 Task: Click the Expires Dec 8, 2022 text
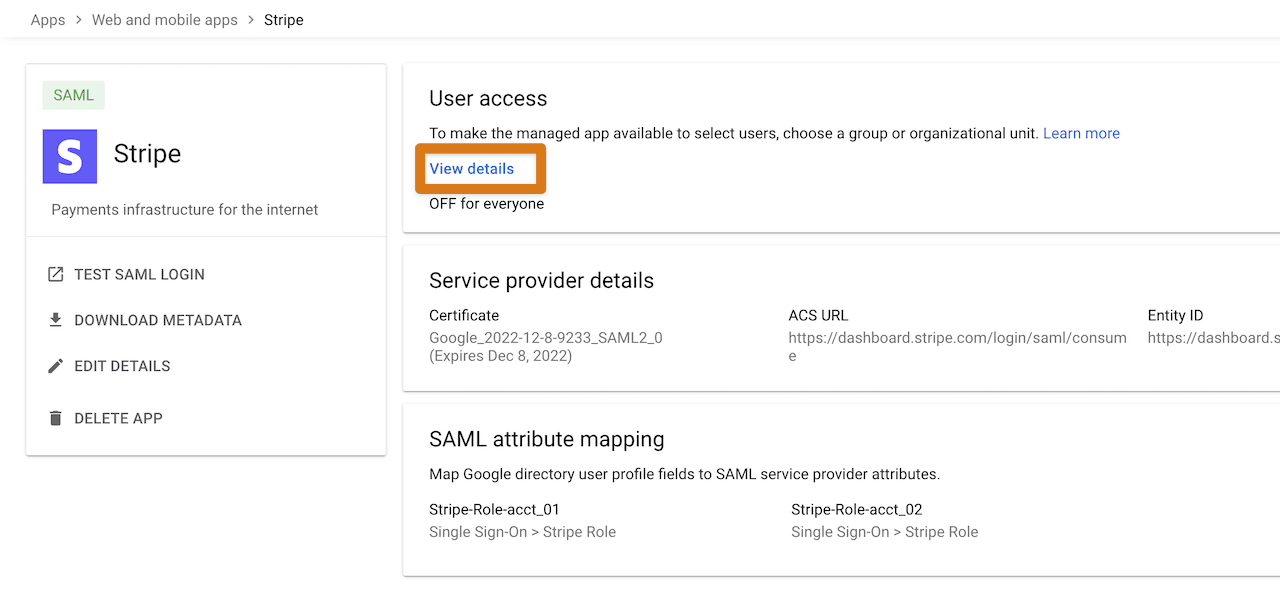(x=501, y=356)
